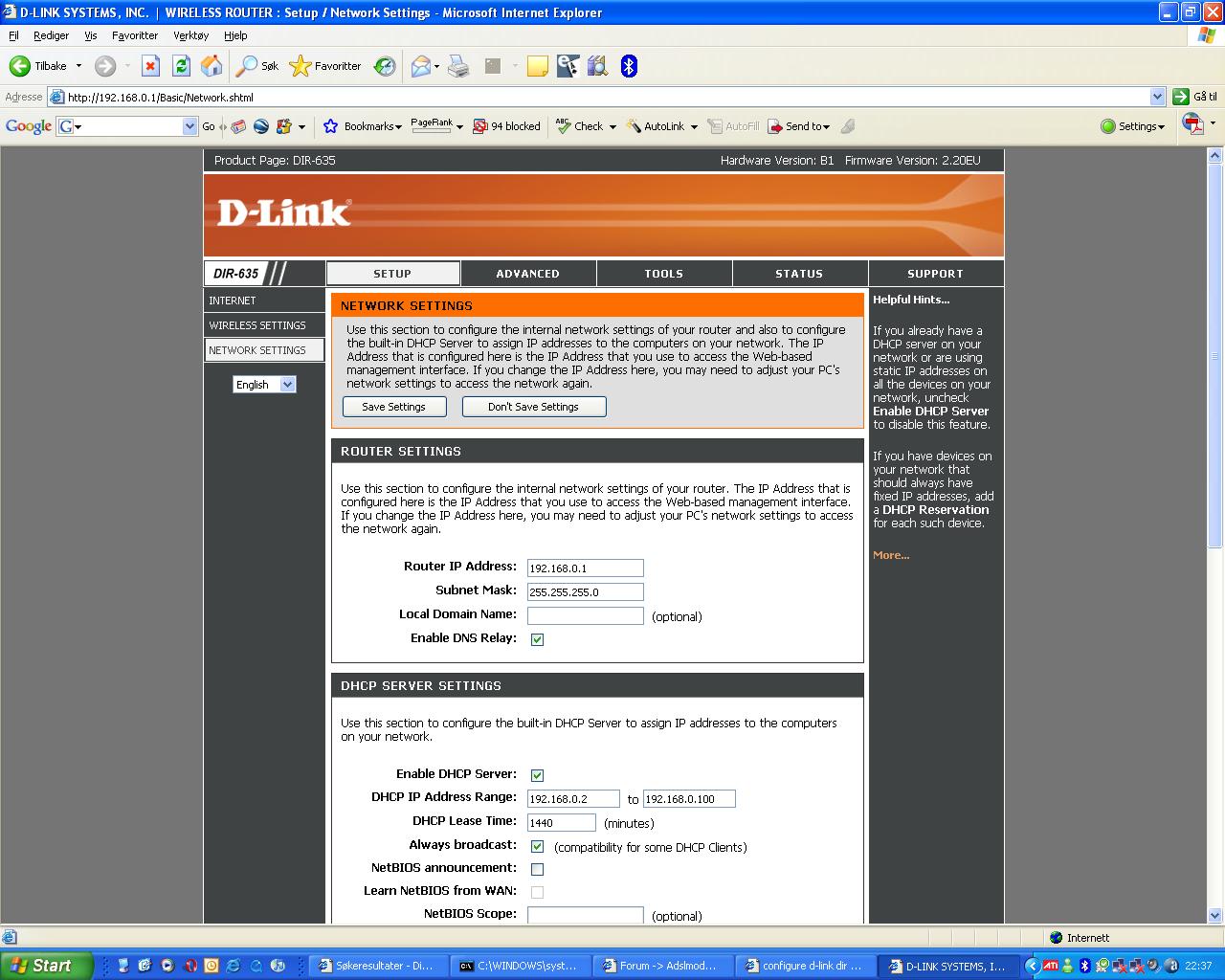
Task: Open the Rediger menu
Action: point(51,35)
